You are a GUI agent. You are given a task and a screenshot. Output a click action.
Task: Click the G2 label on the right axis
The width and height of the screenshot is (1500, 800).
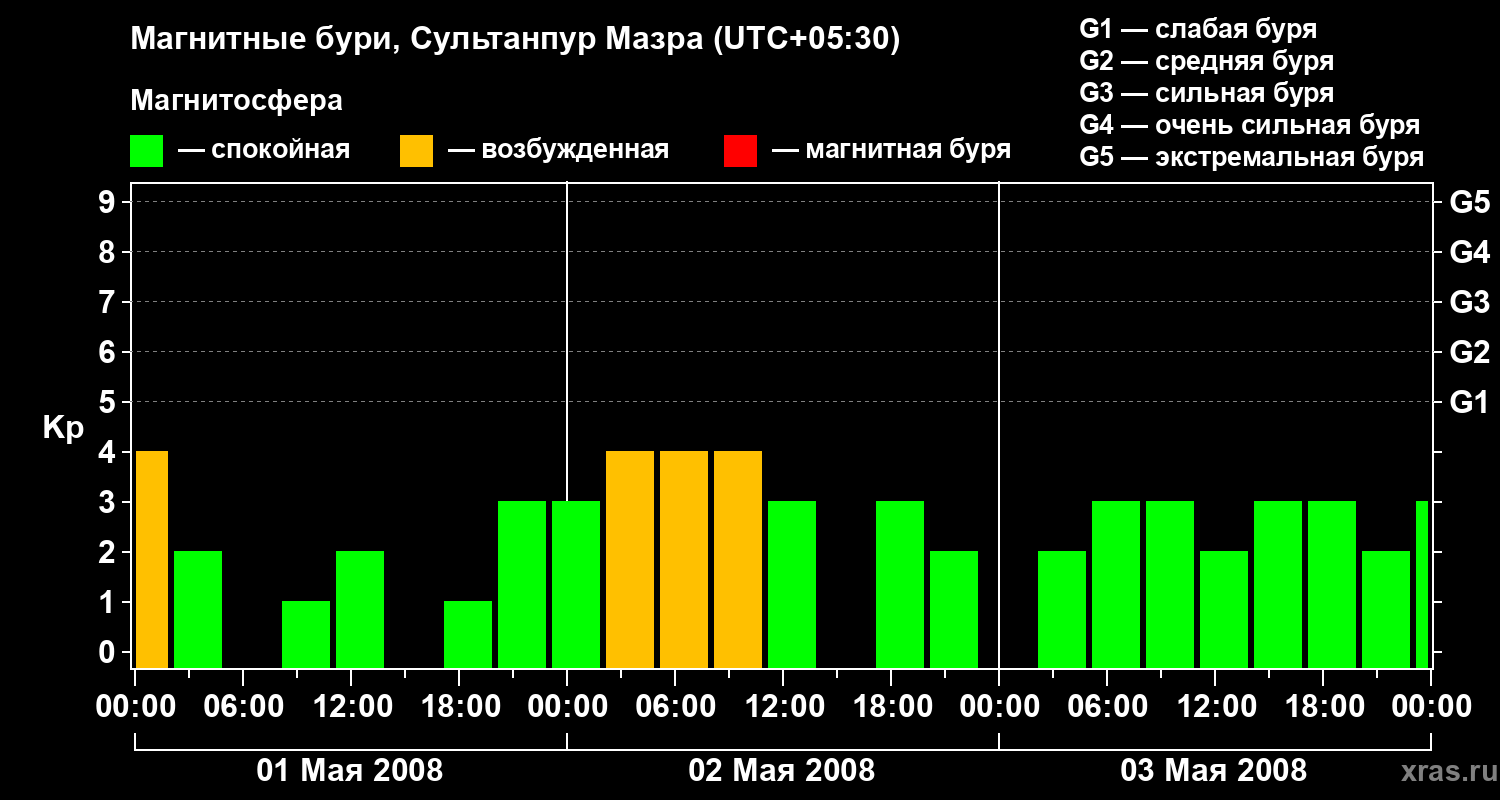[x=1469, y=352]
